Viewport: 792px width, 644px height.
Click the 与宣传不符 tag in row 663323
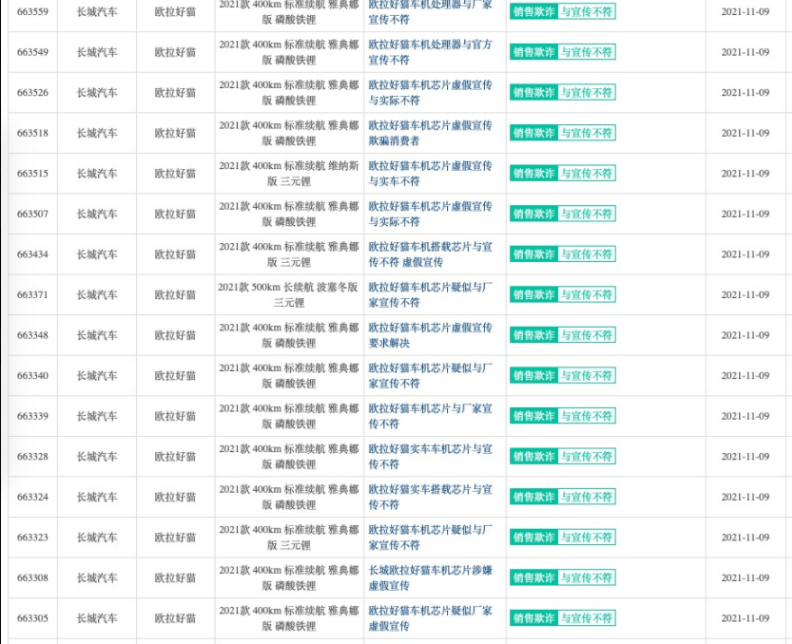coord(586,537)
